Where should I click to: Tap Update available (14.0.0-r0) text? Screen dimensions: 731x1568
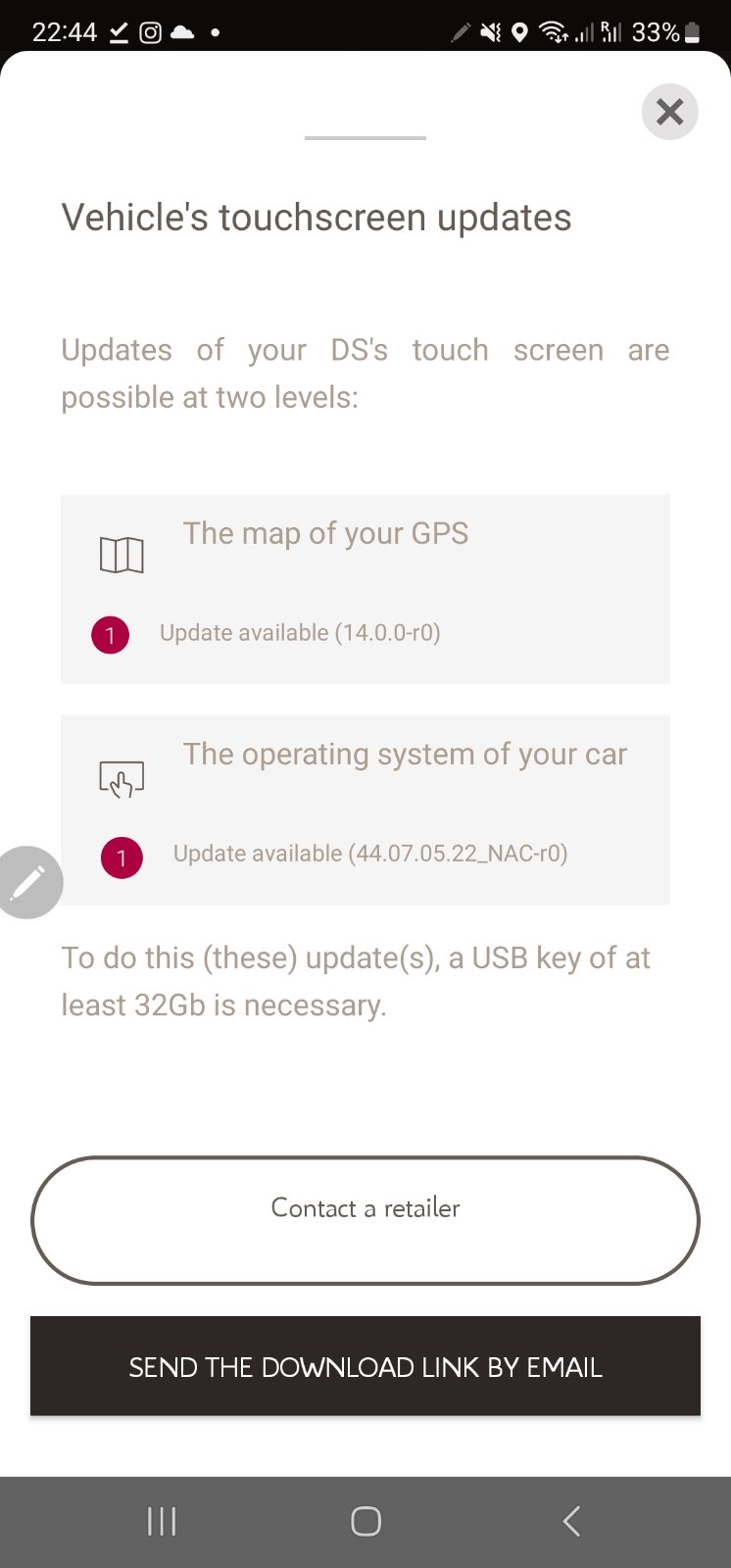point(300,633)
